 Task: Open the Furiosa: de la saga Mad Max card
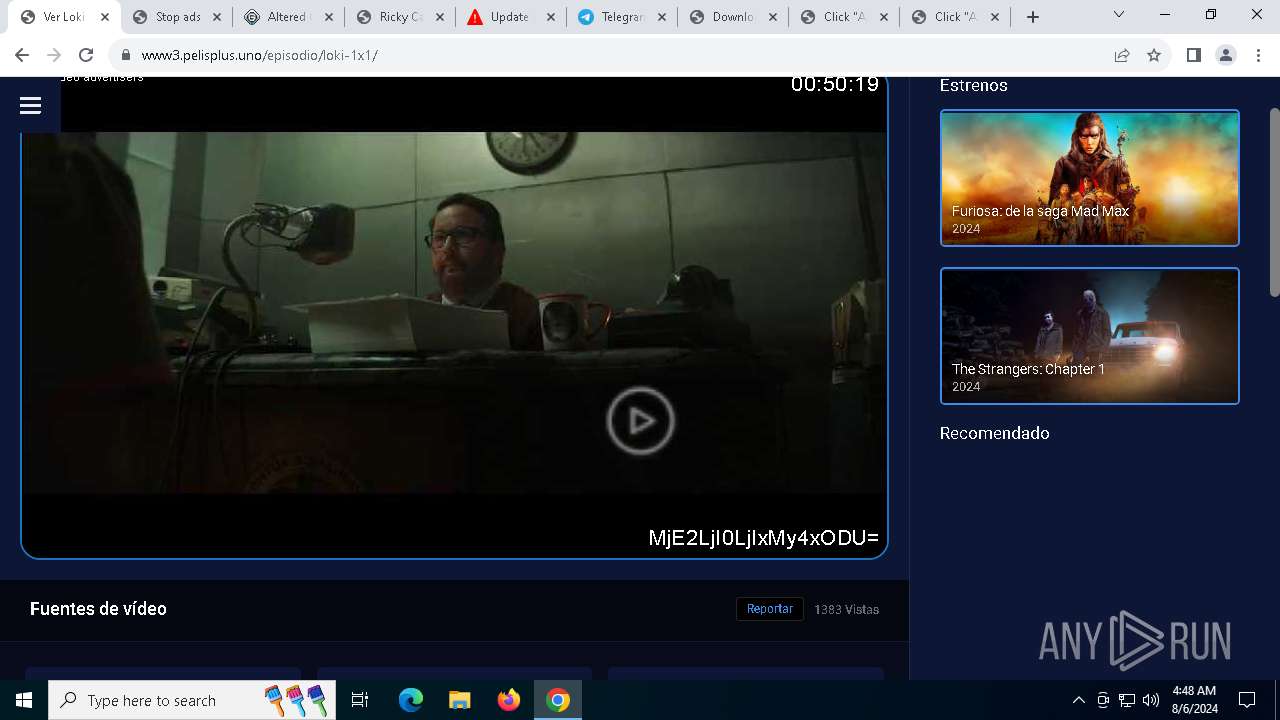pyautogui.click(x=1090, y=178)
